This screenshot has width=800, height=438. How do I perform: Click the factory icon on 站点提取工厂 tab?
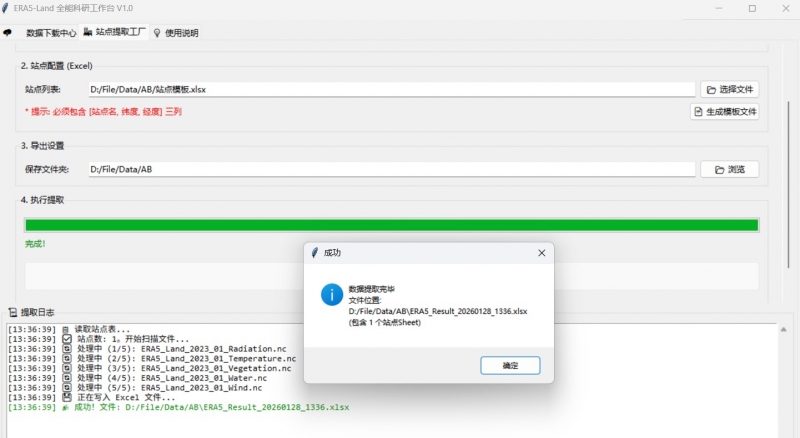[x=87, y=32]
